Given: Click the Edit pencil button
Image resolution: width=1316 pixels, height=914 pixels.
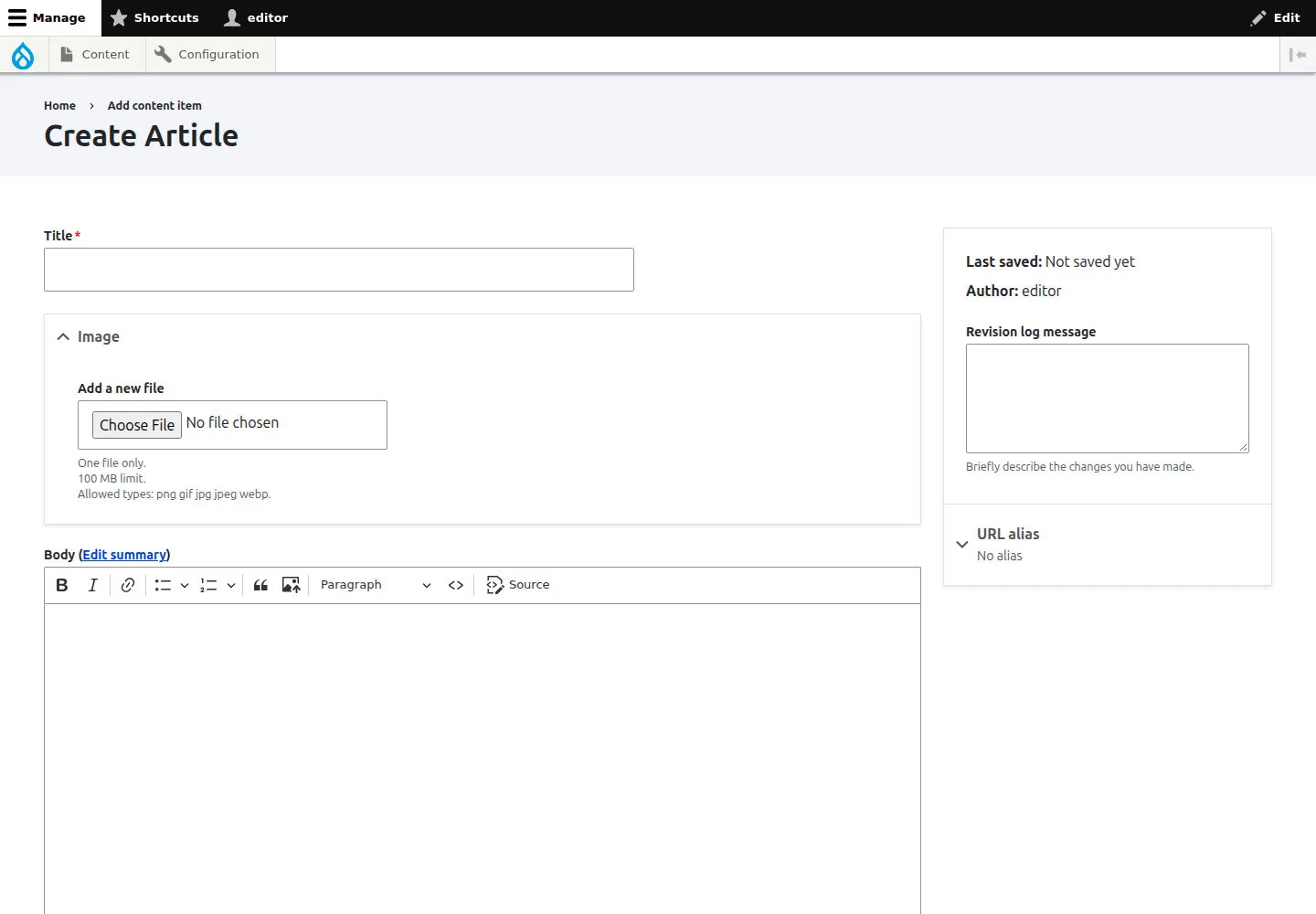Looking at the screenshot, I should coord(1276,17).
